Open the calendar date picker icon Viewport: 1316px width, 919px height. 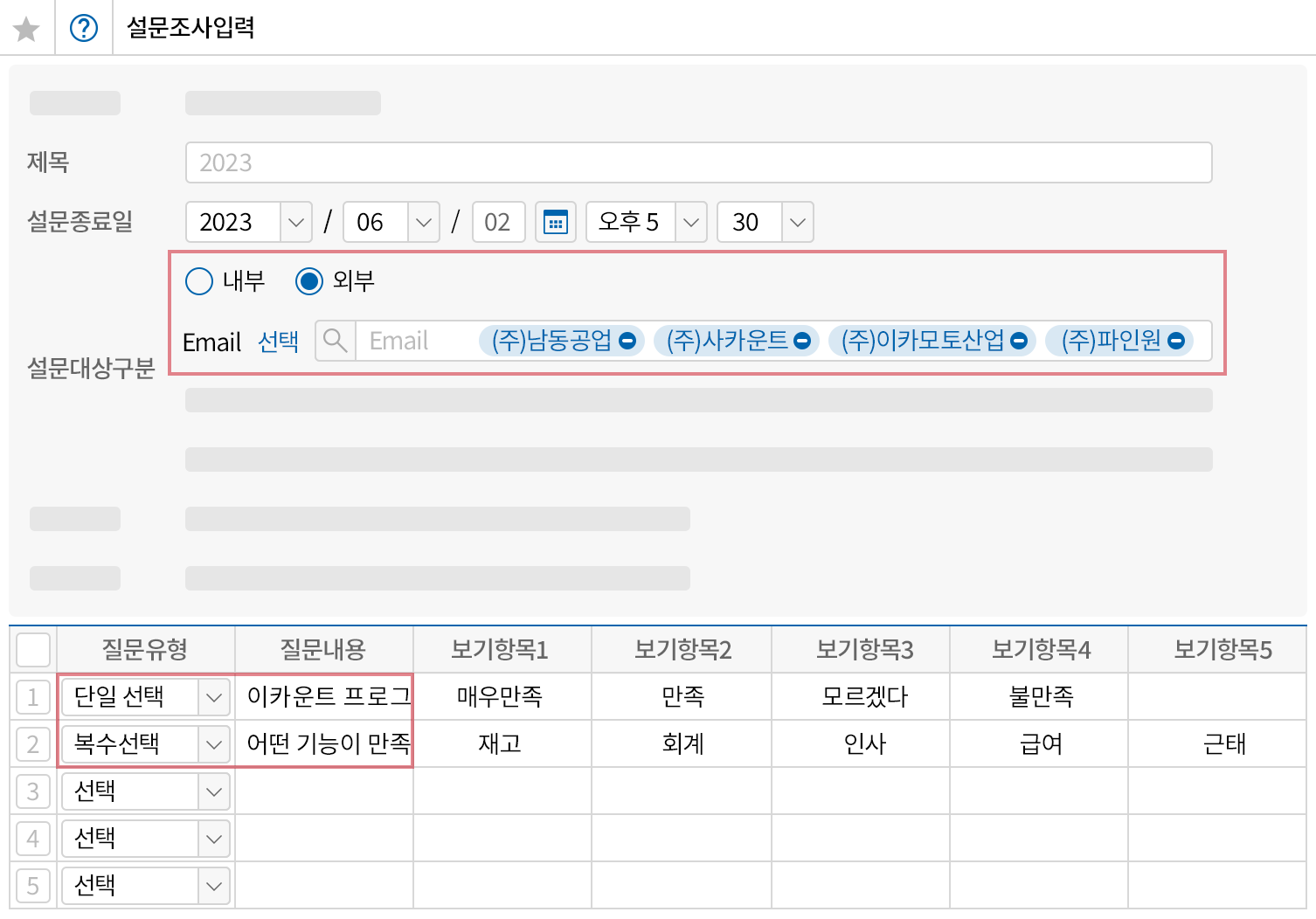click(x=555, y=222)
